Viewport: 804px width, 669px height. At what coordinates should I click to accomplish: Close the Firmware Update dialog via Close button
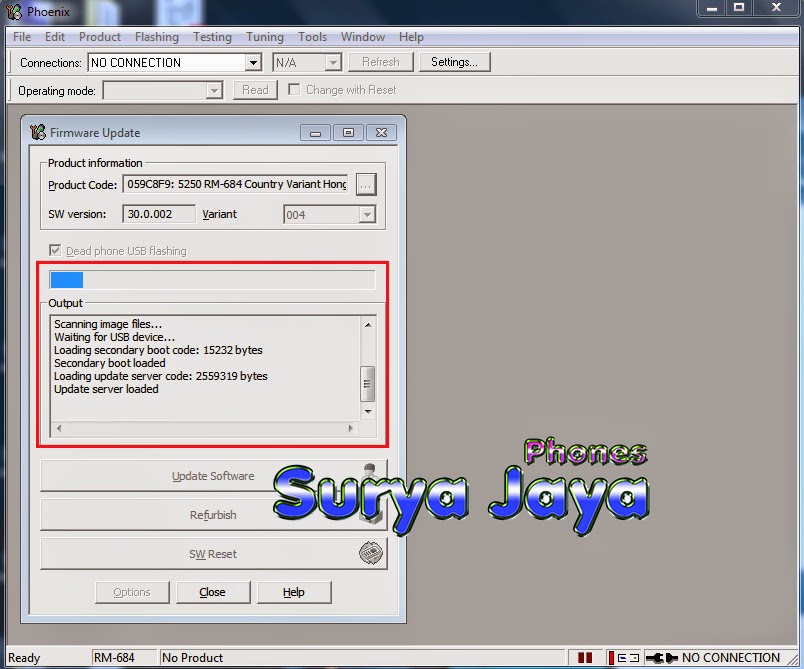(212, 592)
